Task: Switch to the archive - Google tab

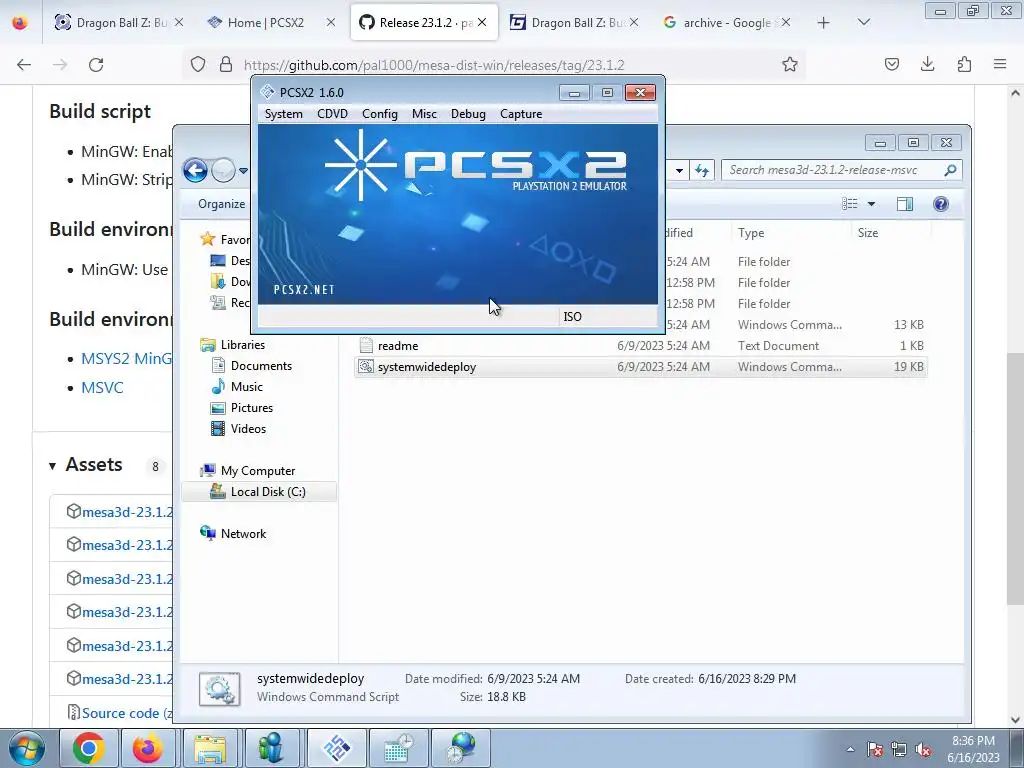Action: (x=726, y=23)
